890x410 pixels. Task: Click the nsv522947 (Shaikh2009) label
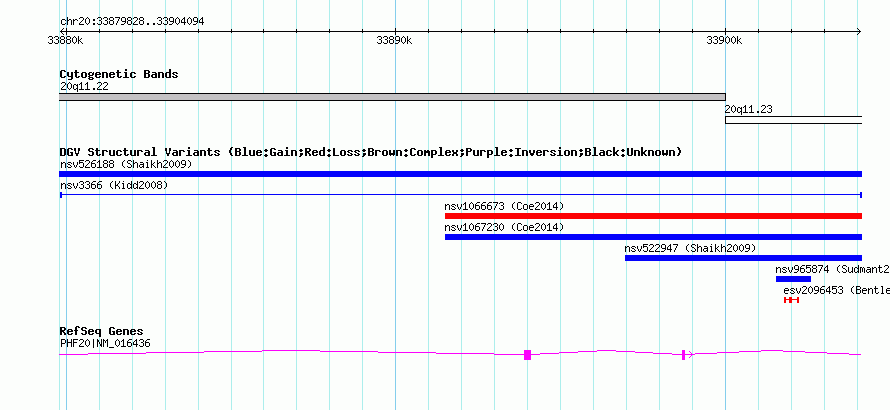pyautogui.click(x=690, y=248)
